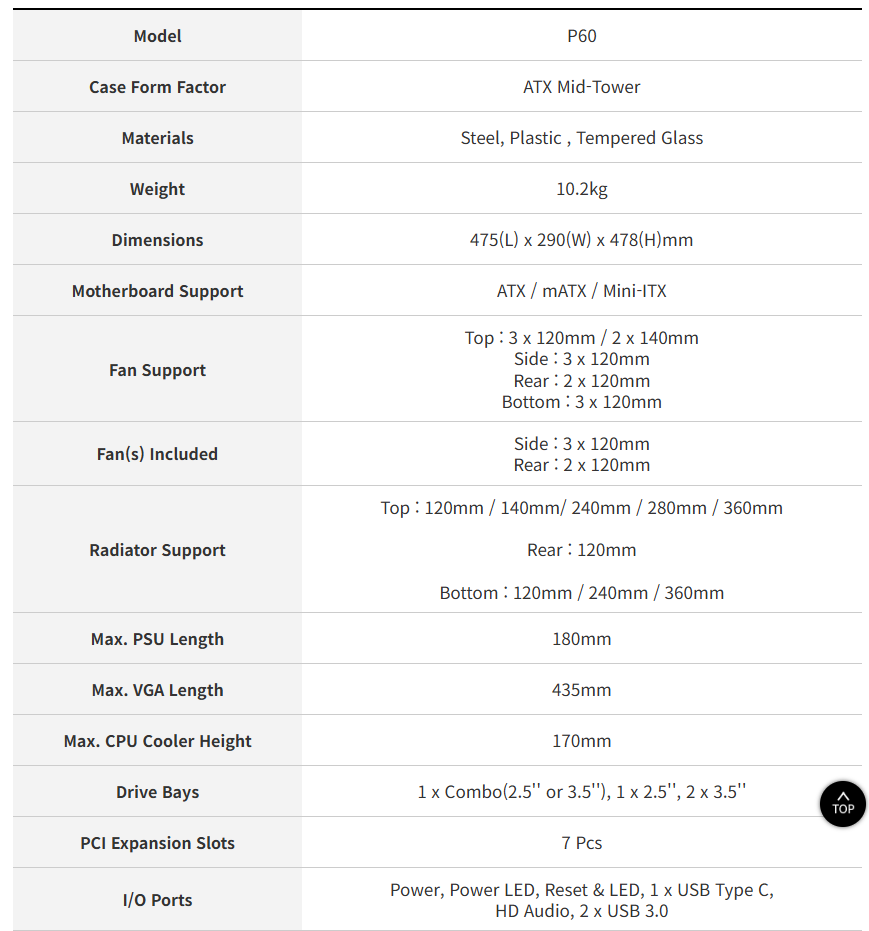Select Bottom radiator support line
The width and height of the screenshot is (869, 931).
pos(582,593)
